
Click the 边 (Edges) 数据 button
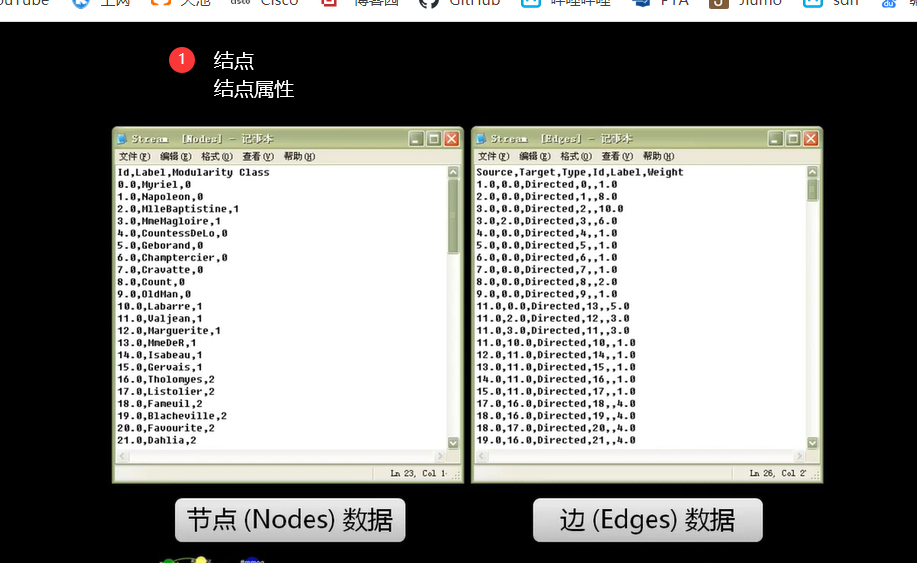pos(647,520)
